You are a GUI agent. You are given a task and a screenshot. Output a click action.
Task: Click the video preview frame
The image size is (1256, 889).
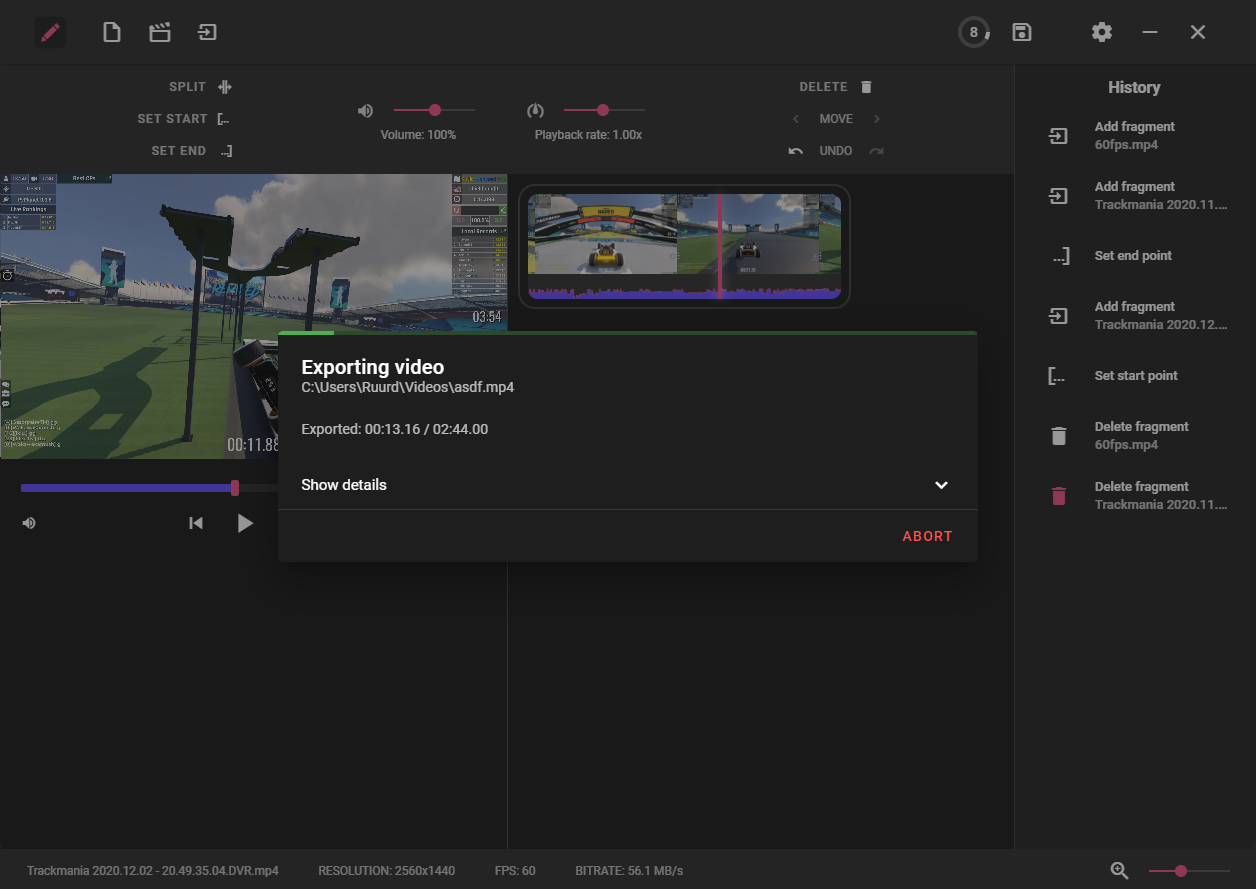click(253, 316)
